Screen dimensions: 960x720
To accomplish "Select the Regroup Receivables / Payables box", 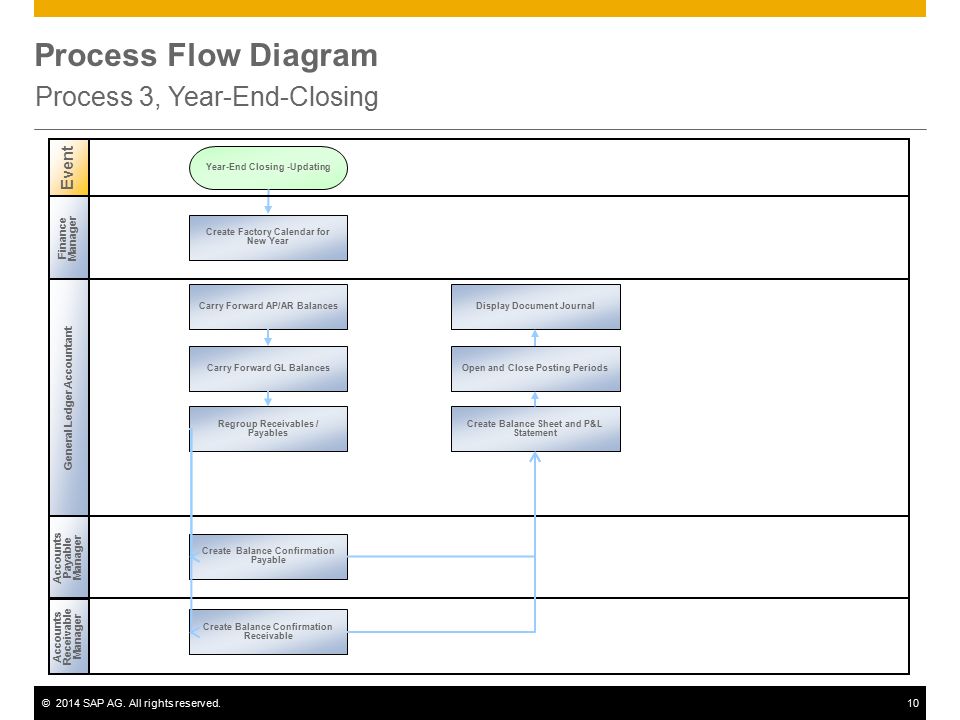I will 268,429.
